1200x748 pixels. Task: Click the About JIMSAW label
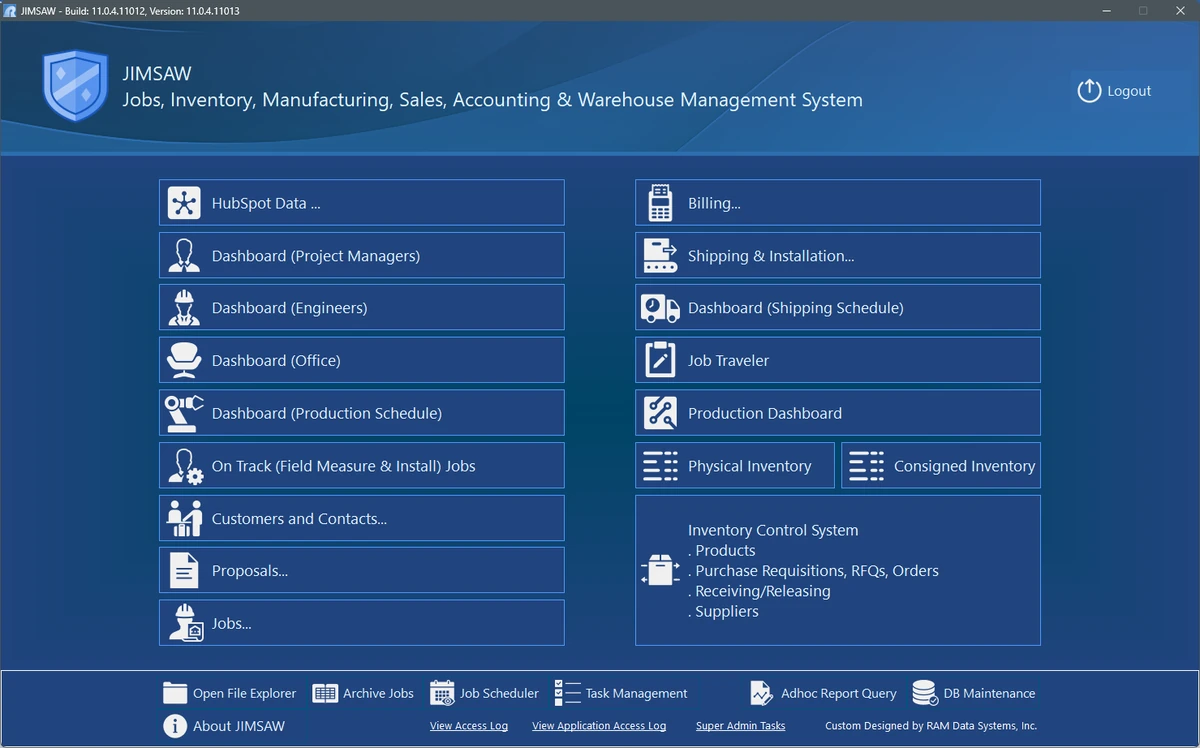(x=238, y=726)
